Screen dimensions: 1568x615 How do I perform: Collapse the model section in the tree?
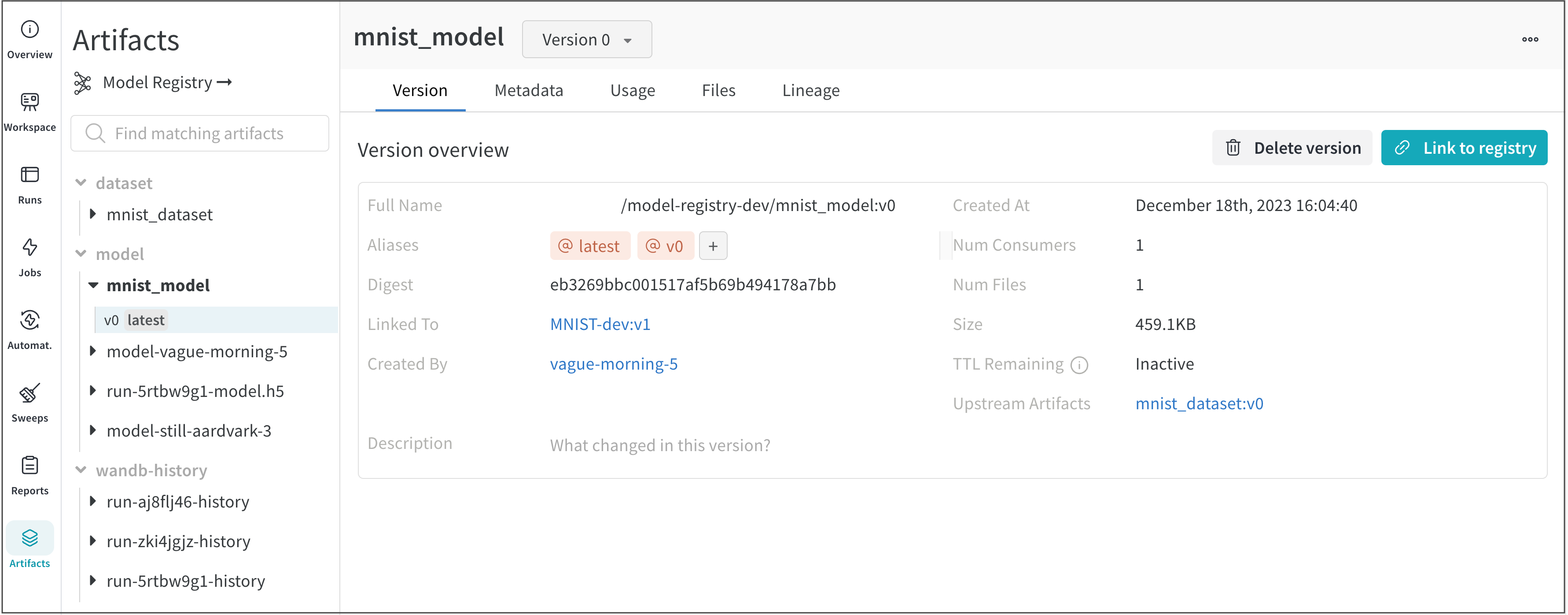click(81, 254)
